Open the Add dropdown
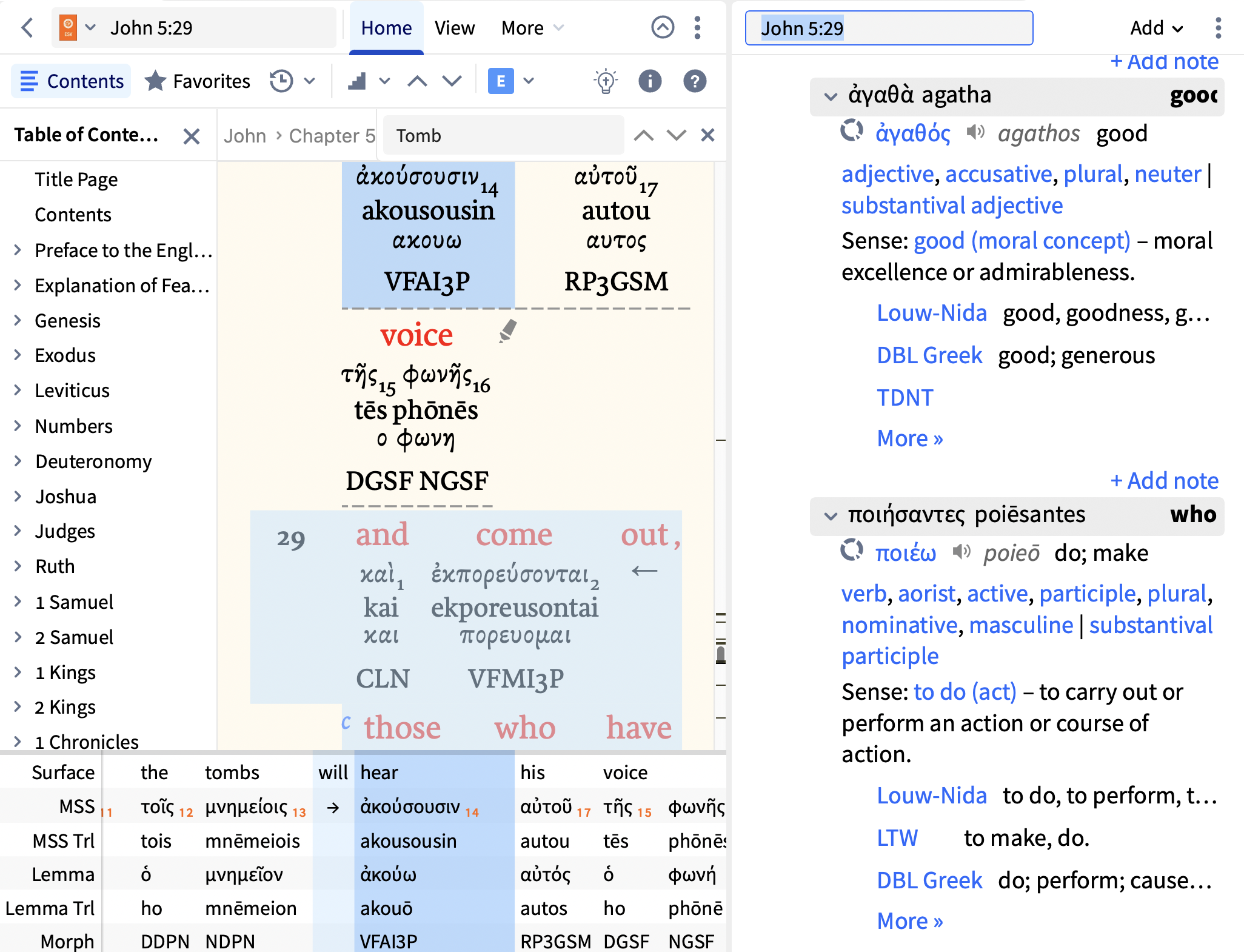This screenshot has width=1244, height=952. point(1157,28)
